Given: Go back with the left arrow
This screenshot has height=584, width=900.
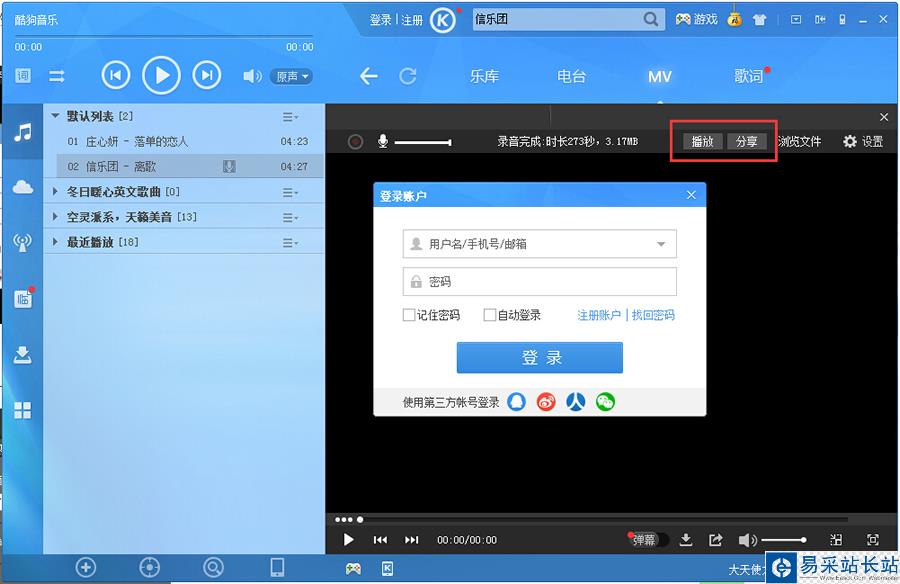Looking at the screenshot, I should tap(368, 76).
